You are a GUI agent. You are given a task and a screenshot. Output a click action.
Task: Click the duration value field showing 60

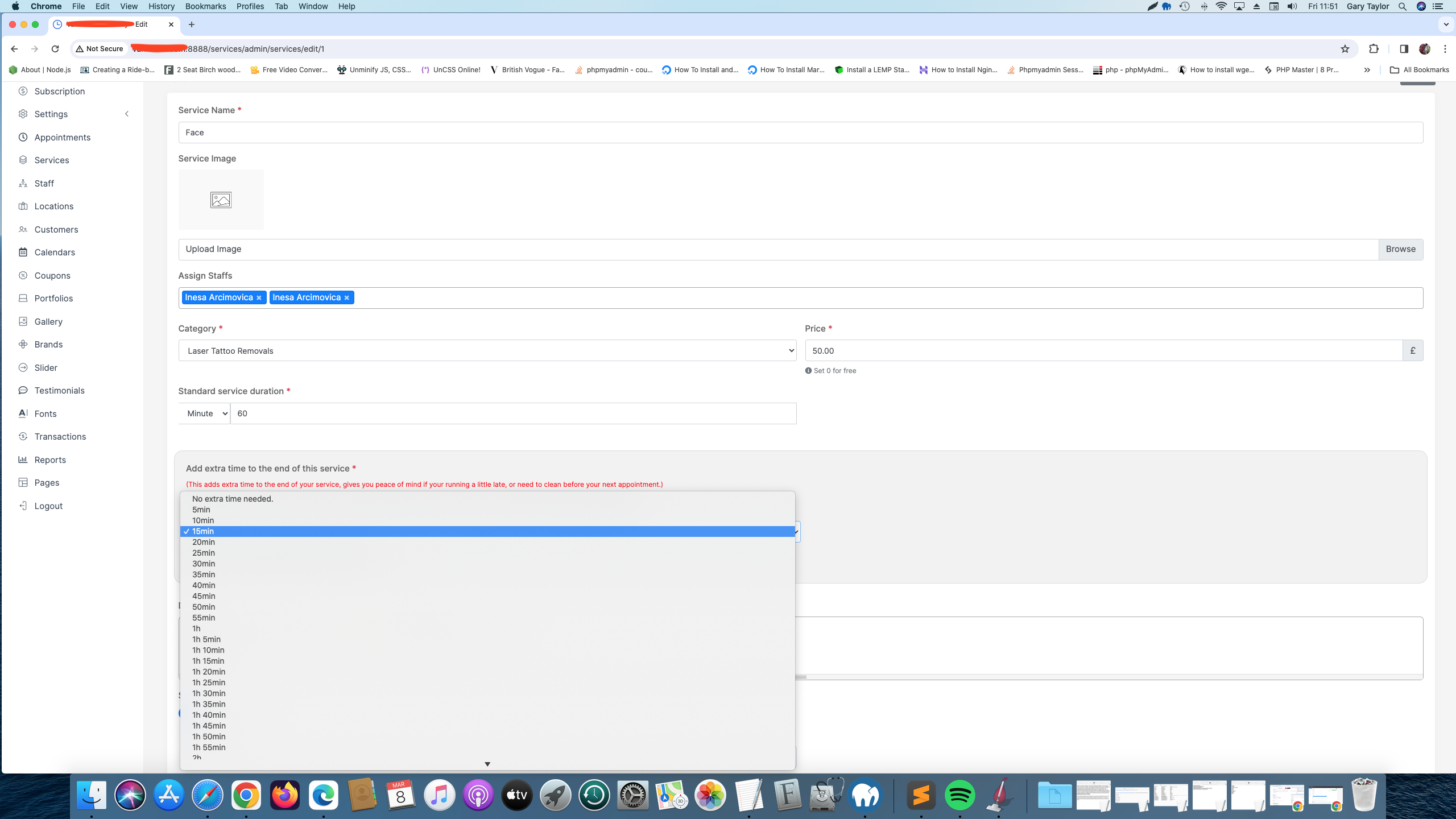513,413
